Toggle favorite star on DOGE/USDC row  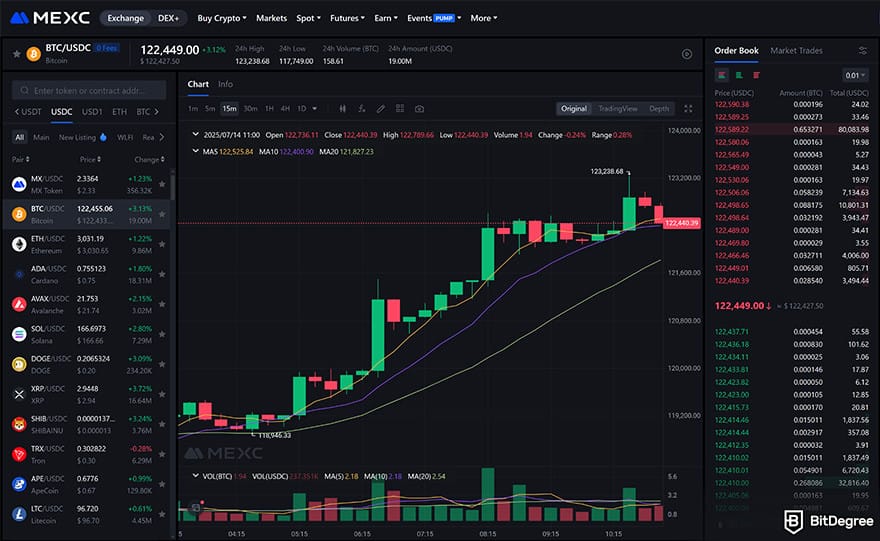[162, 364]
